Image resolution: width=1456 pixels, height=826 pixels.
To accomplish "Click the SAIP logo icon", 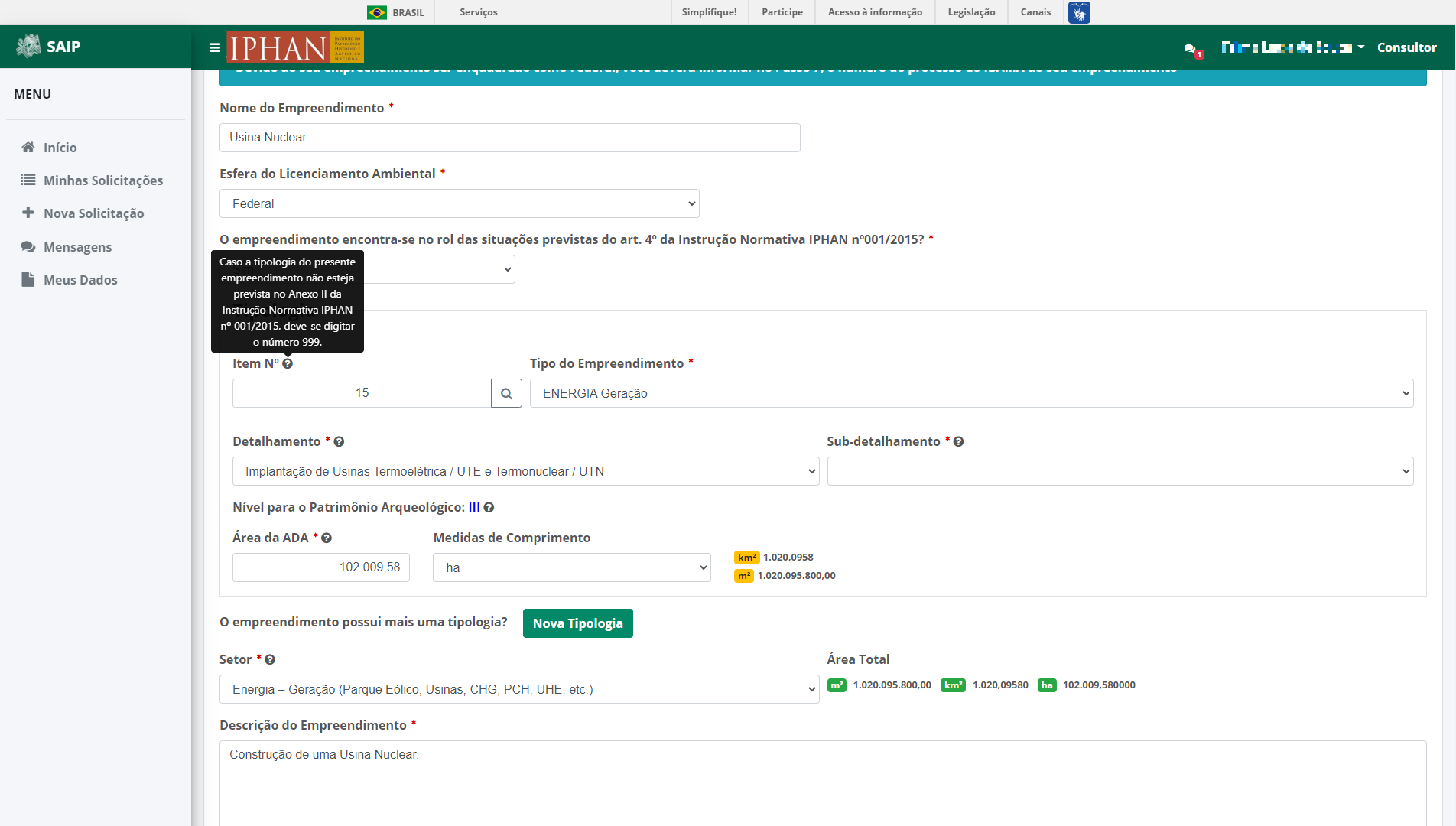I will click(28, 46).
